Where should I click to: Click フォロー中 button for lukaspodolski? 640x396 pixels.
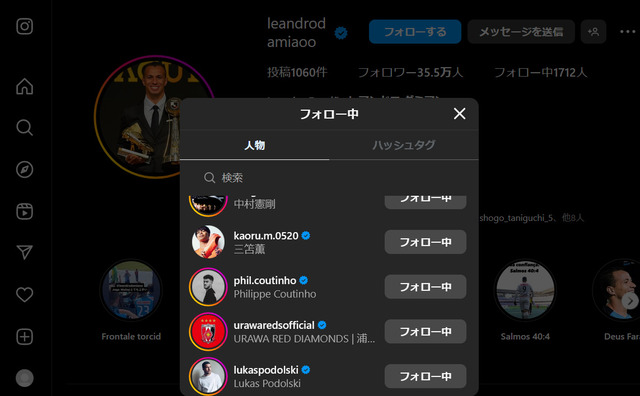click(x=425, y=376)
